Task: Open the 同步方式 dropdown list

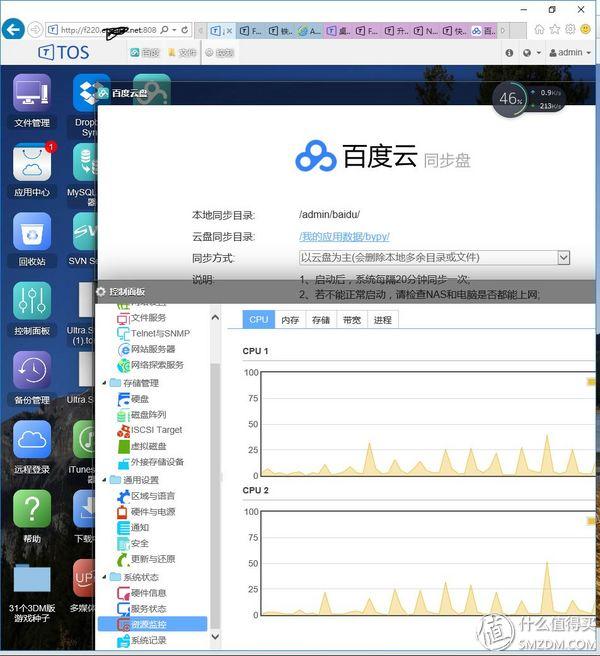Action: point(563,258)
